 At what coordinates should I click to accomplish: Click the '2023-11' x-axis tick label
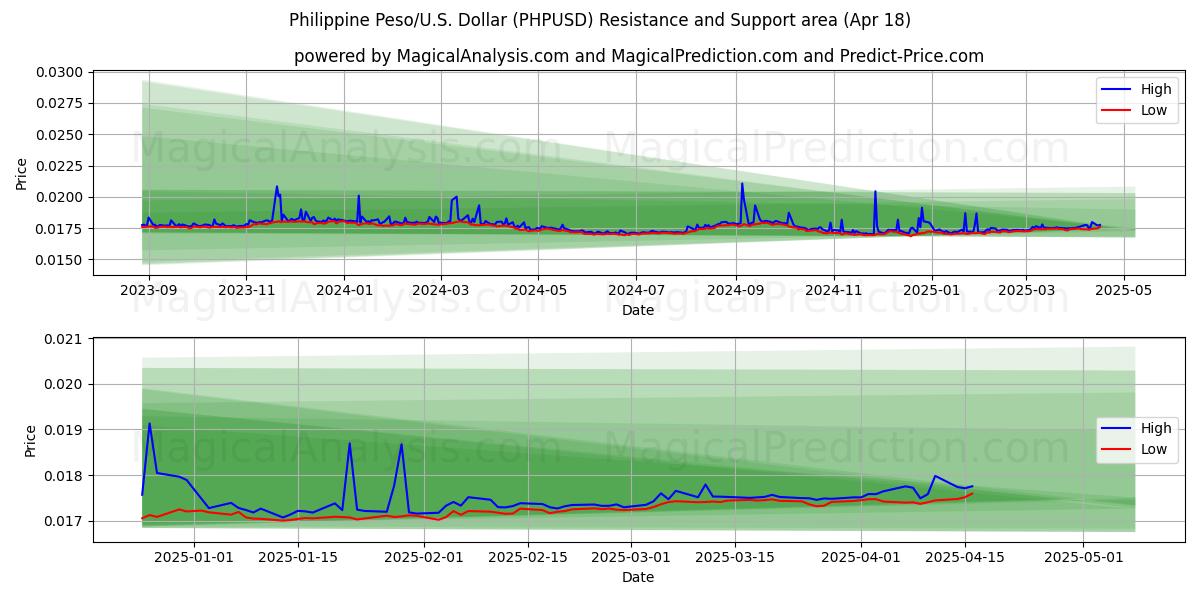(x=247, y=290)
